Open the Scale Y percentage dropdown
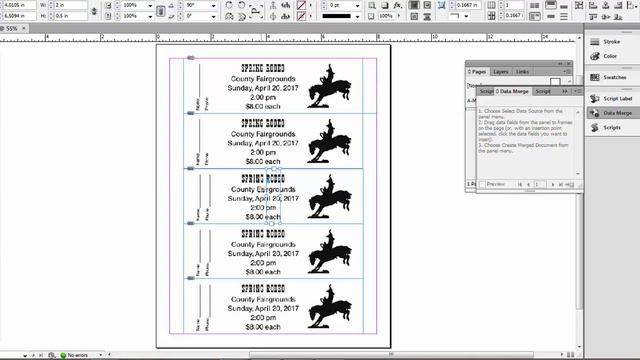 [x=150, y=16]
